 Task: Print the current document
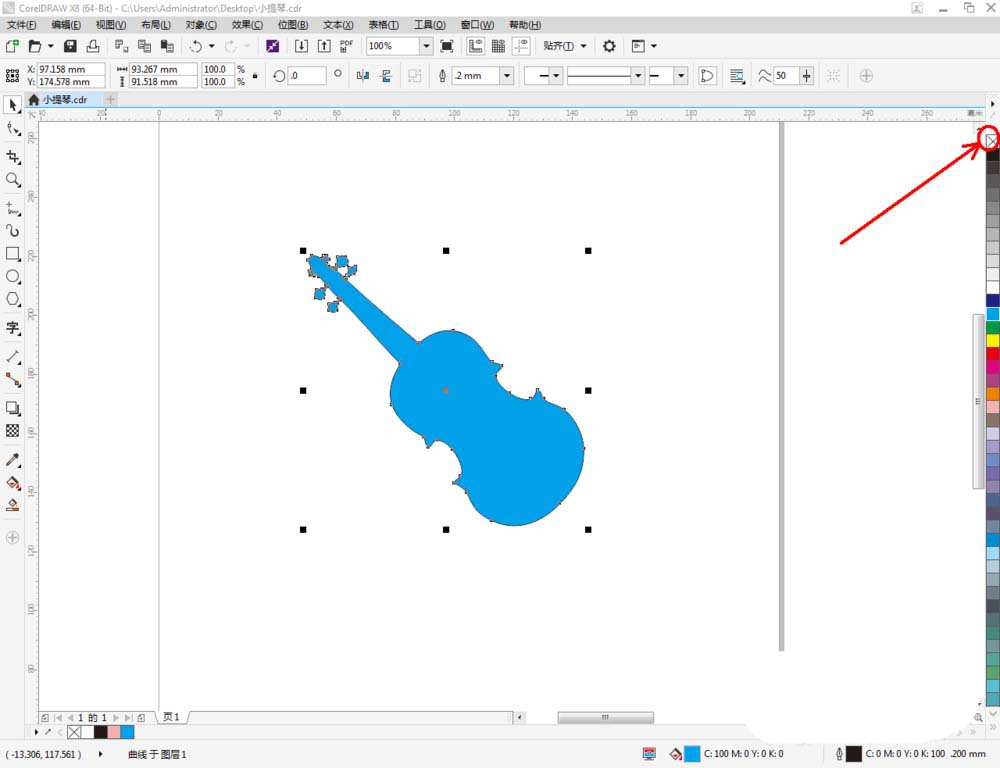pos(93,46)
